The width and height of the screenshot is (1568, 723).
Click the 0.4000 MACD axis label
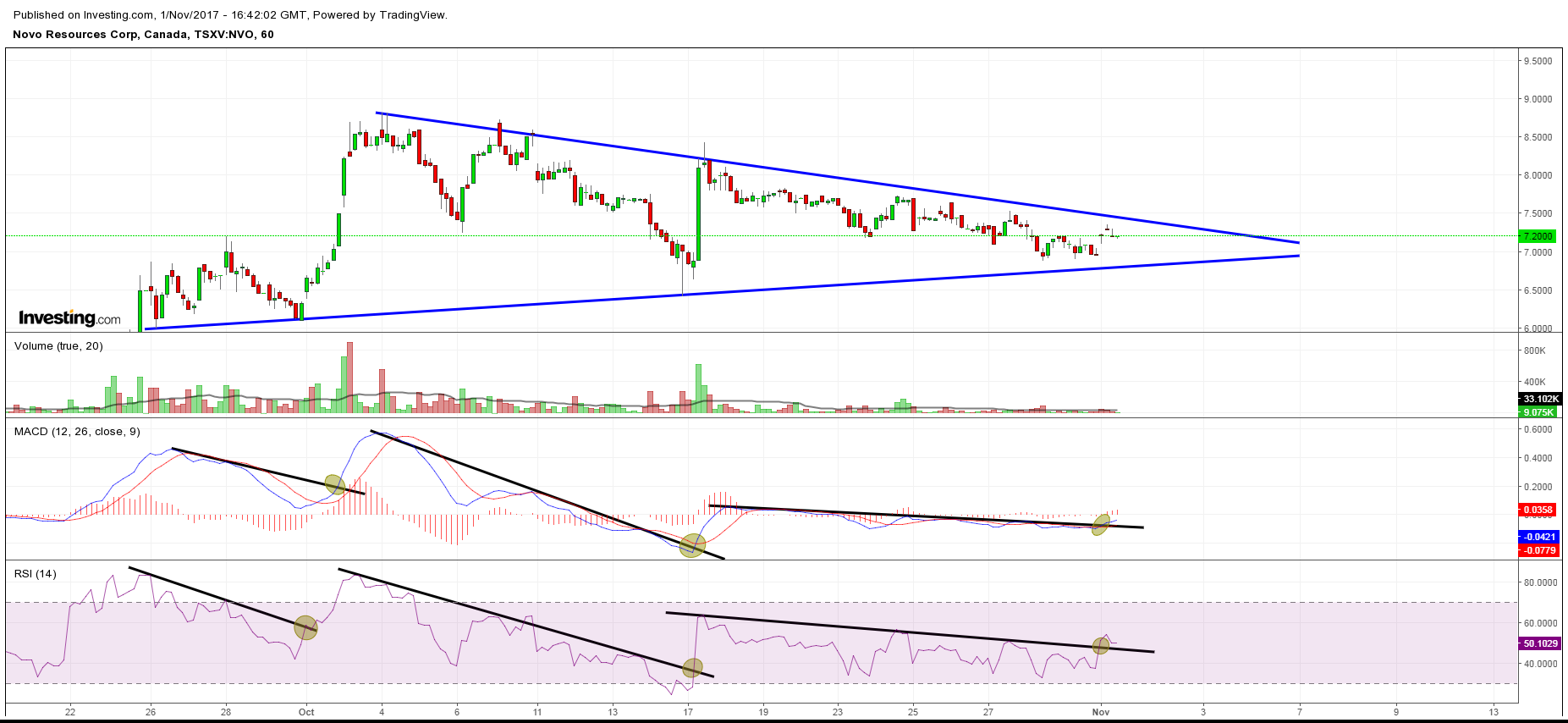[x=1538, y=458]
